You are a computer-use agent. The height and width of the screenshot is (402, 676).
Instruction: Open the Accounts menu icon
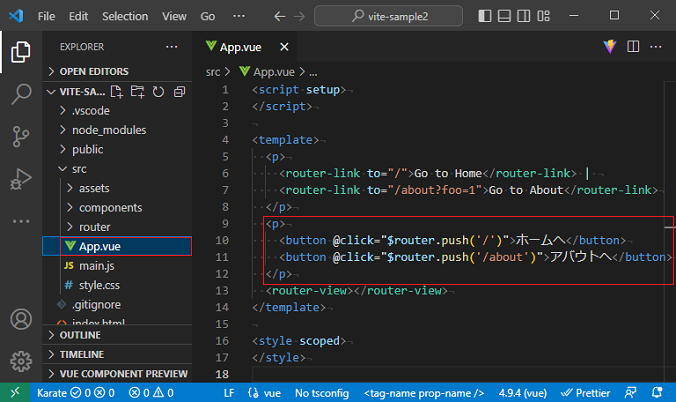click(x=21, y=320)
